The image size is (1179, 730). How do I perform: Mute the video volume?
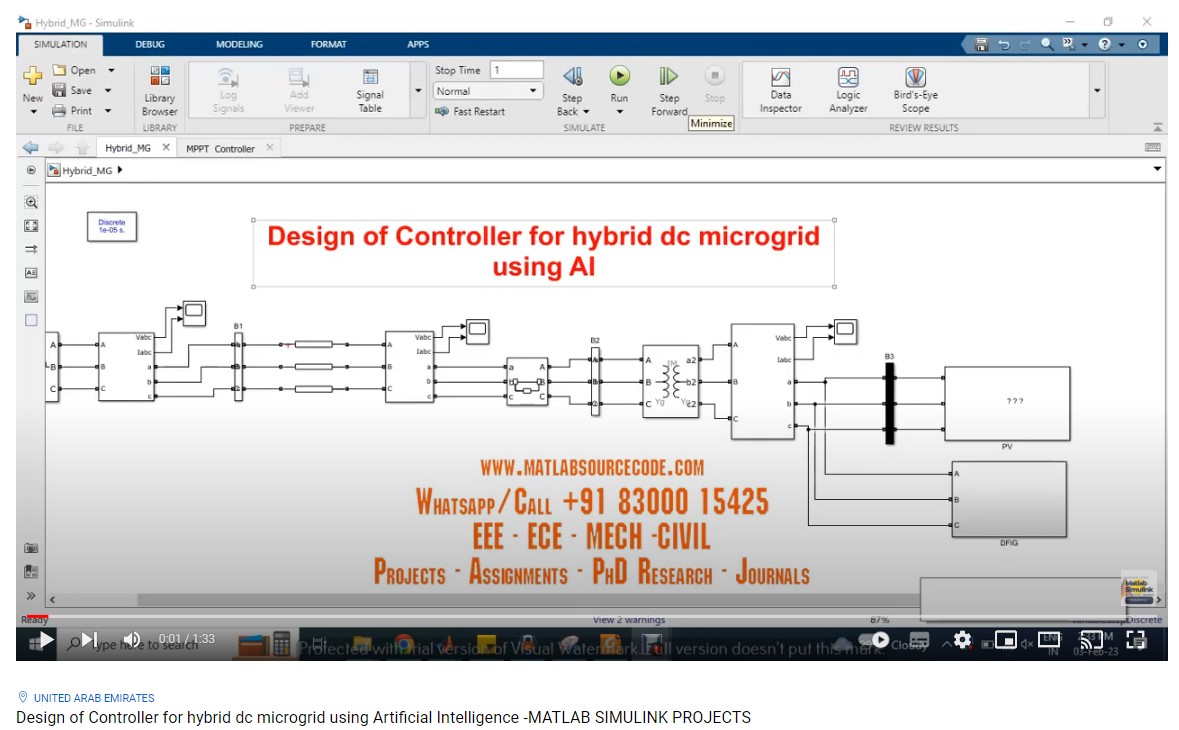132,640
